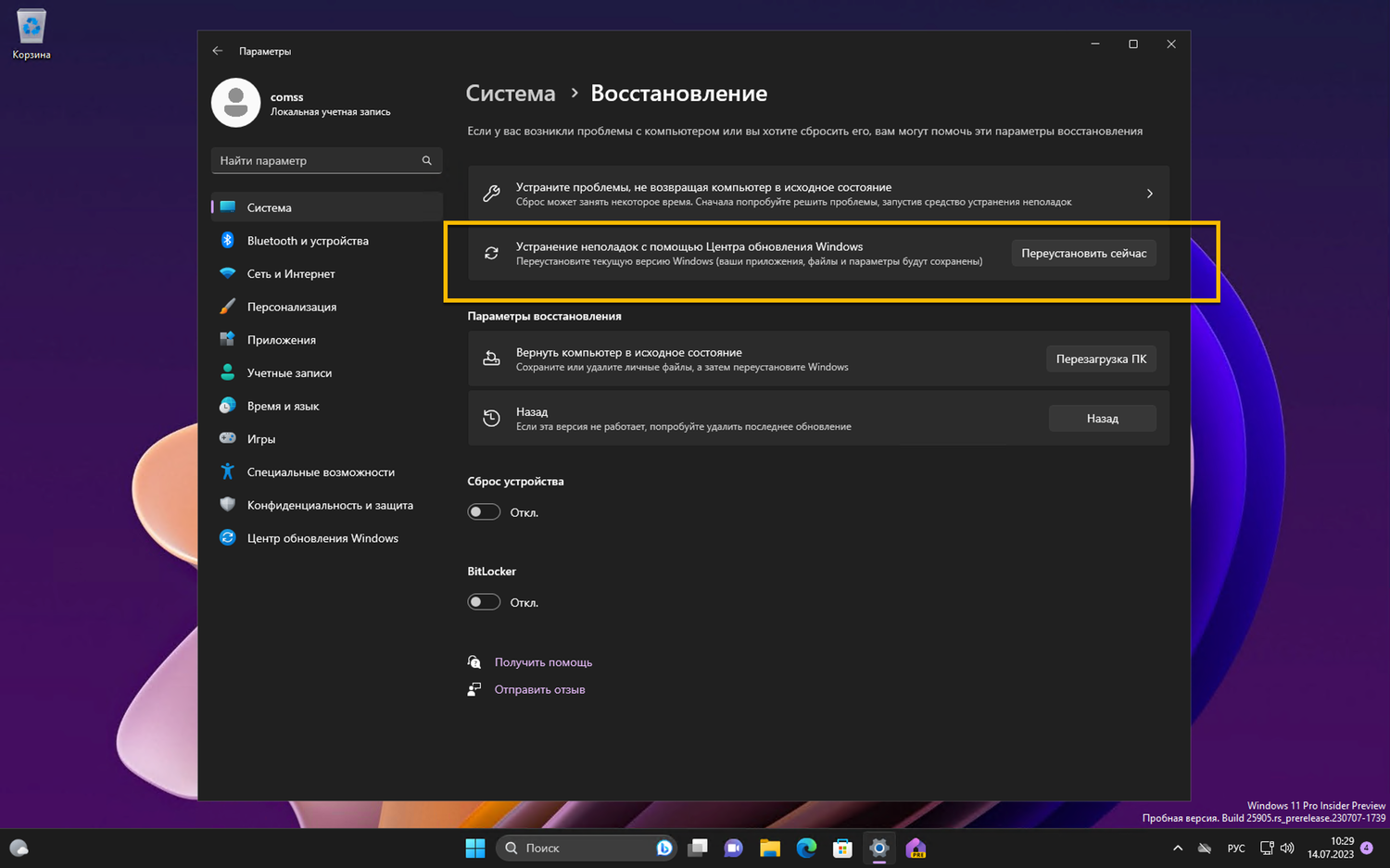Open the notification bell badge
This screenshot has height=868, width=1390.
[x=1367, y=848]
